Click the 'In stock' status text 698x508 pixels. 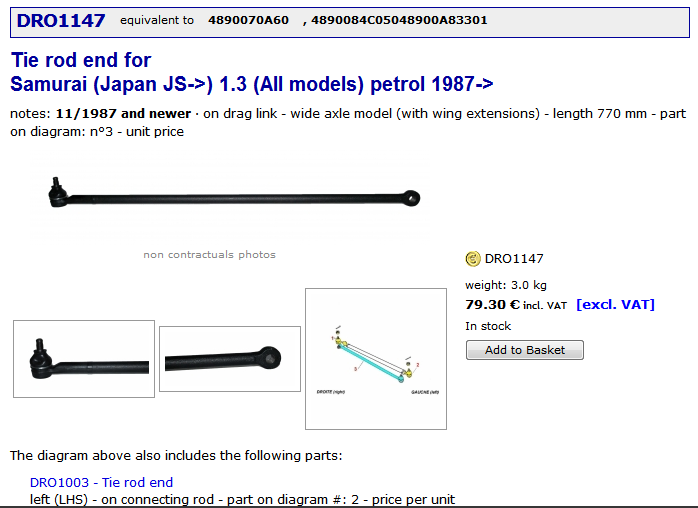coord(488,326)
